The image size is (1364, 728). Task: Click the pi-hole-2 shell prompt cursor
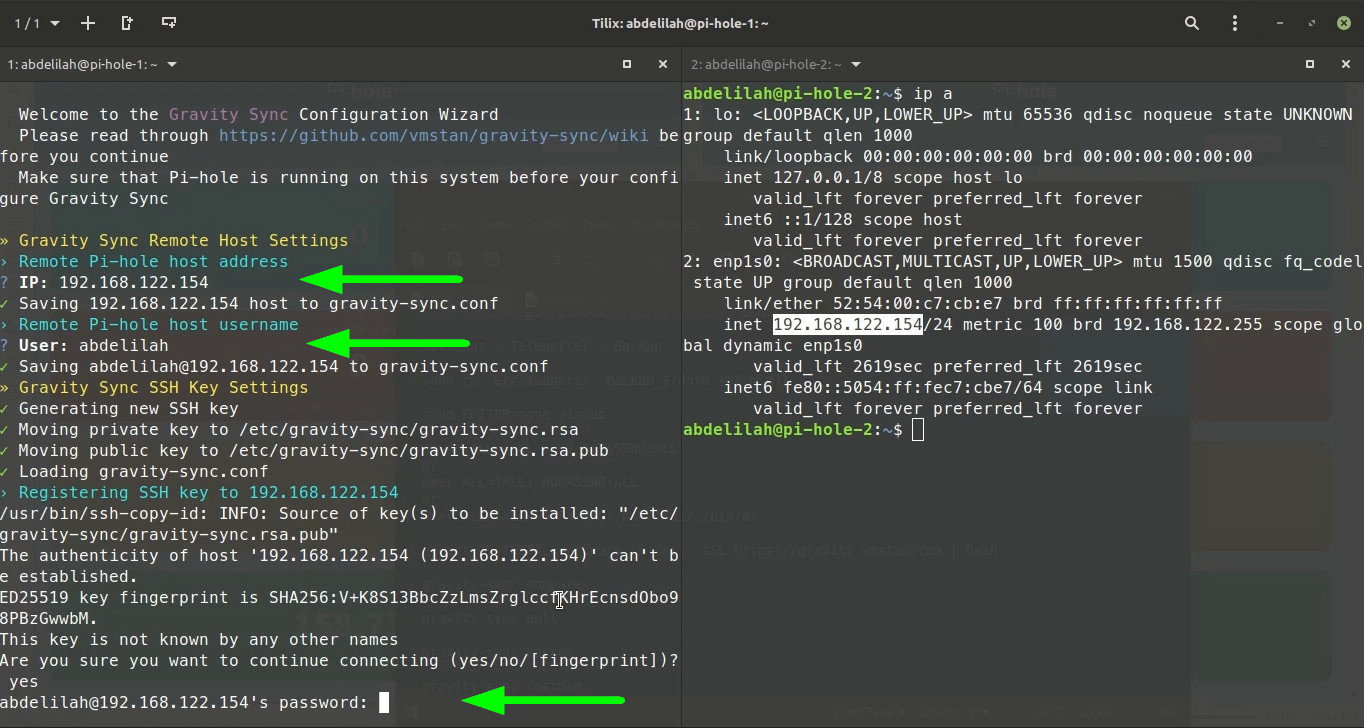pos(918,430)
